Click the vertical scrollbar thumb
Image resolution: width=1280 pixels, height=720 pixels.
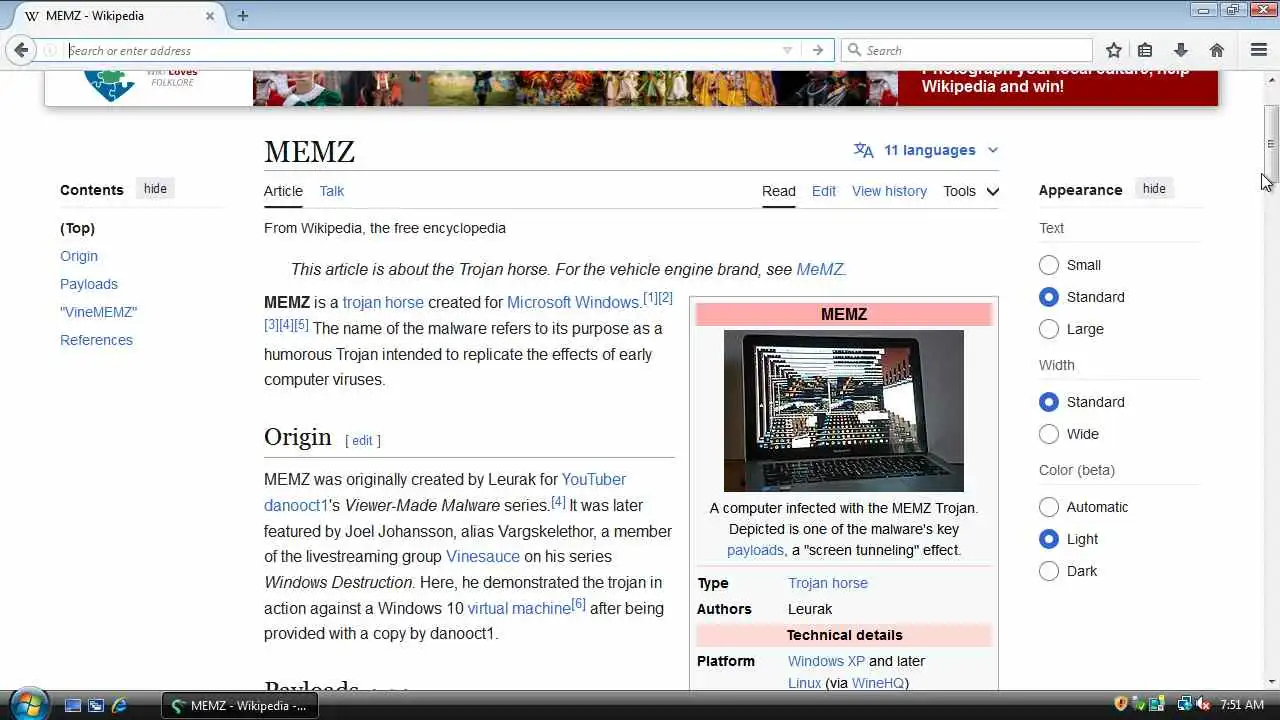(1271, 144)
